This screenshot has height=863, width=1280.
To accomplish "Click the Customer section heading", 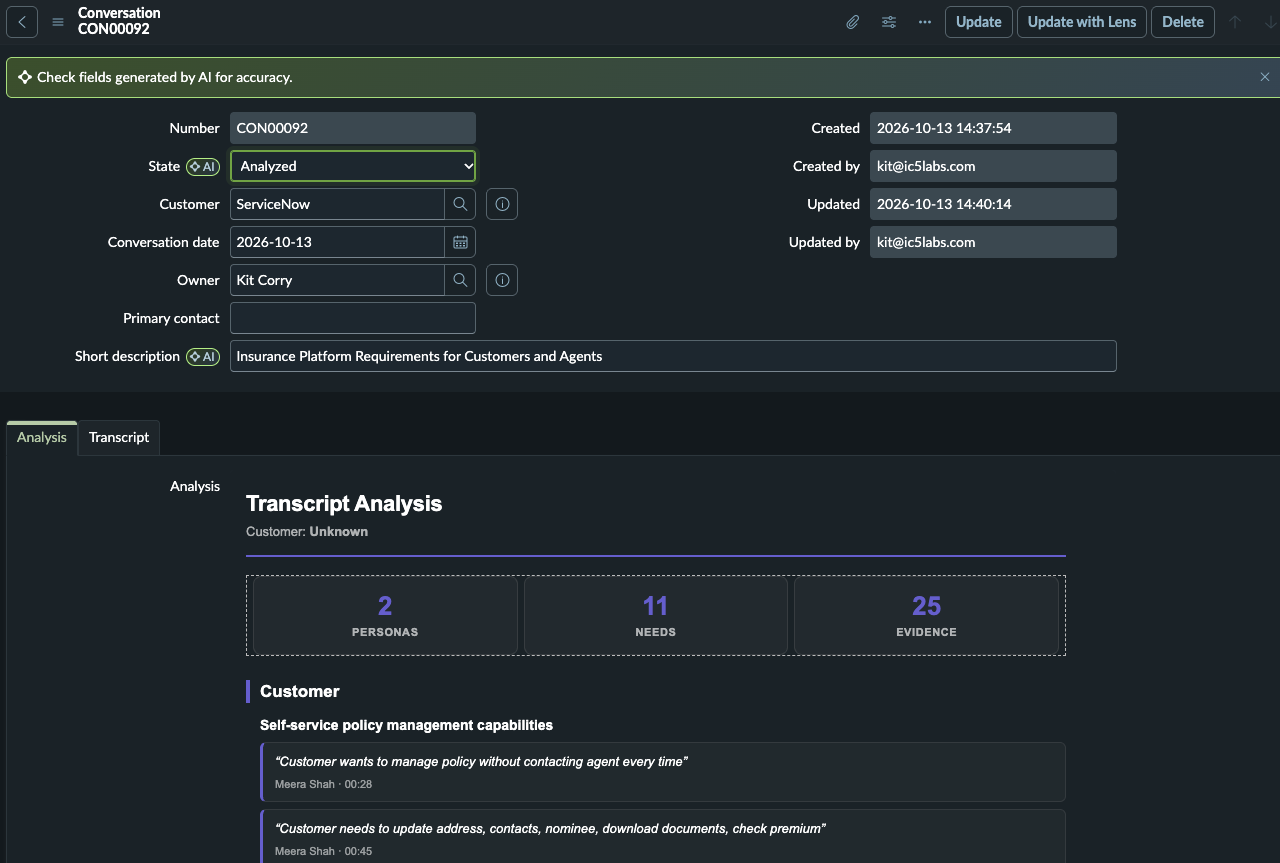I will pyautogui.click(x=300, y=691).
